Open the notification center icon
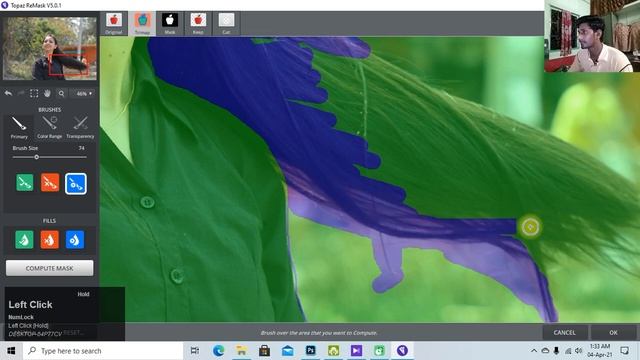 point(624,351)
